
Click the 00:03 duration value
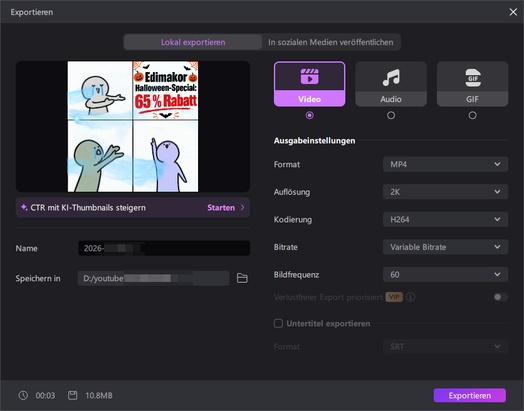click(45, 395)
